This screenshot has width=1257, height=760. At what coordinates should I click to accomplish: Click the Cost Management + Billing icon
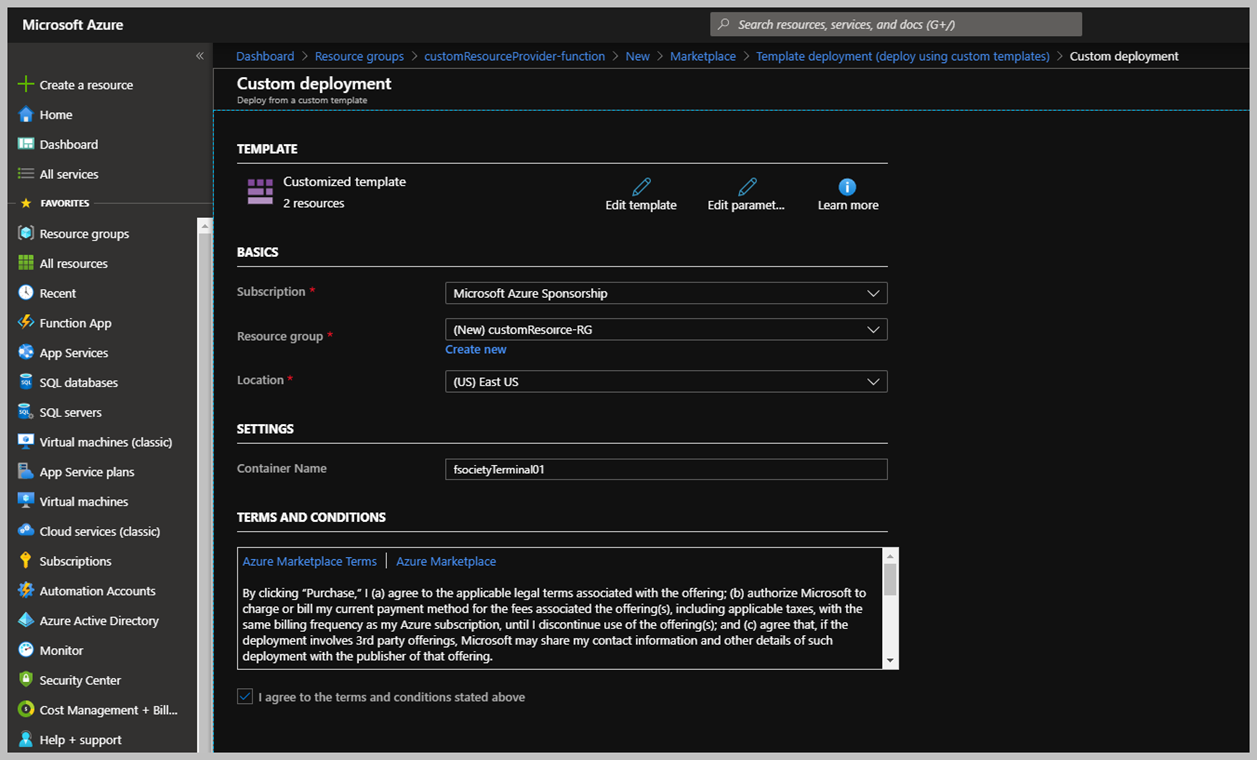pyautogui.click(x=26, y=709)
